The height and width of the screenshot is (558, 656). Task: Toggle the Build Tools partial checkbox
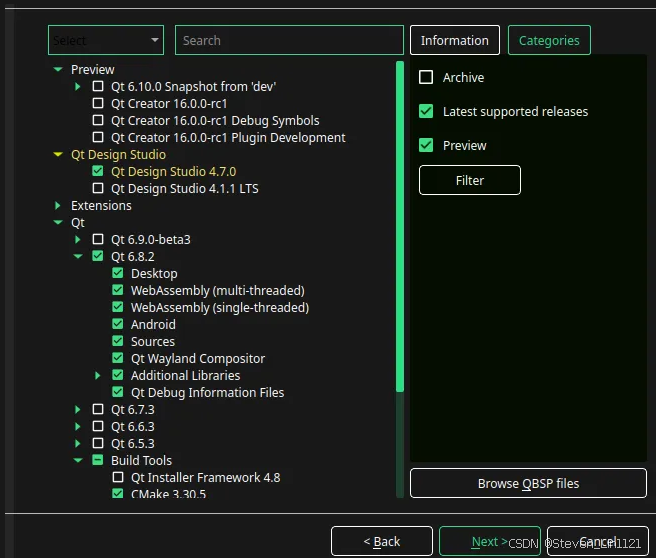point(98,460)
